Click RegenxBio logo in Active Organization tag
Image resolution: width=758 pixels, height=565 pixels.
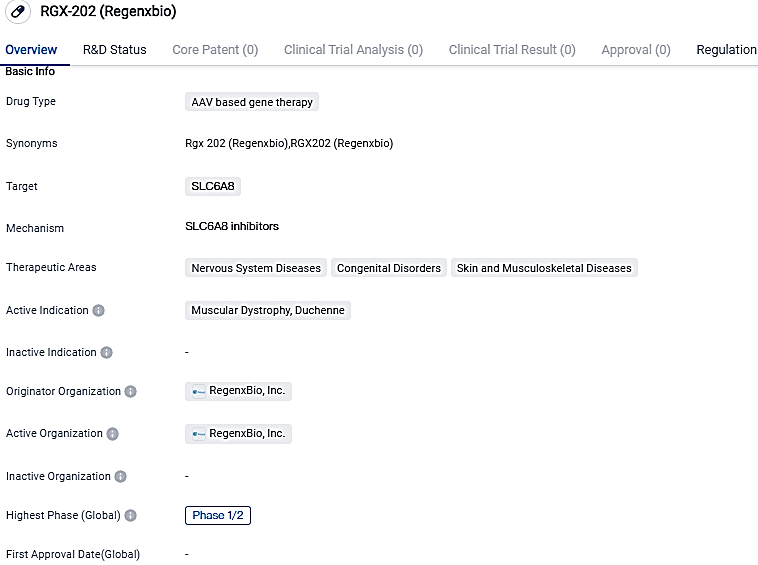point(199,434)
